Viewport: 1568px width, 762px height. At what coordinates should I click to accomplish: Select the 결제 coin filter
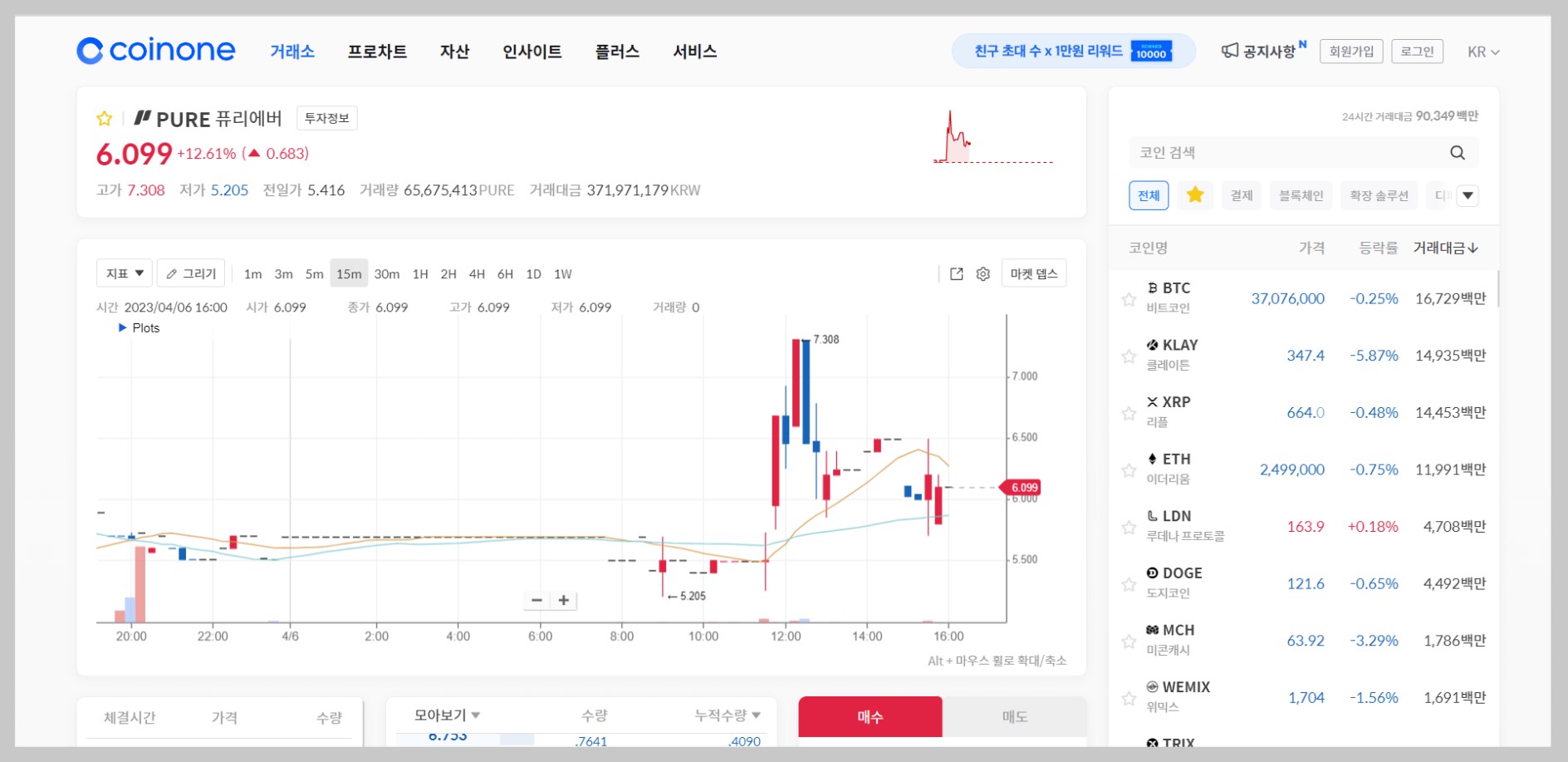[x=1242, y=195]
